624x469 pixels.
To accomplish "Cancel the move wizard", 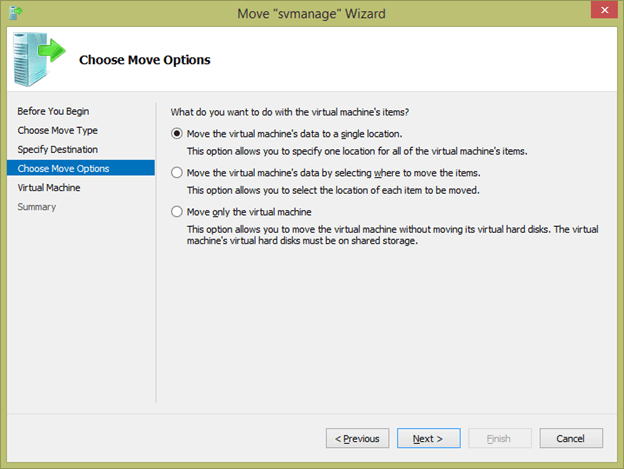I will coord(570,438).
